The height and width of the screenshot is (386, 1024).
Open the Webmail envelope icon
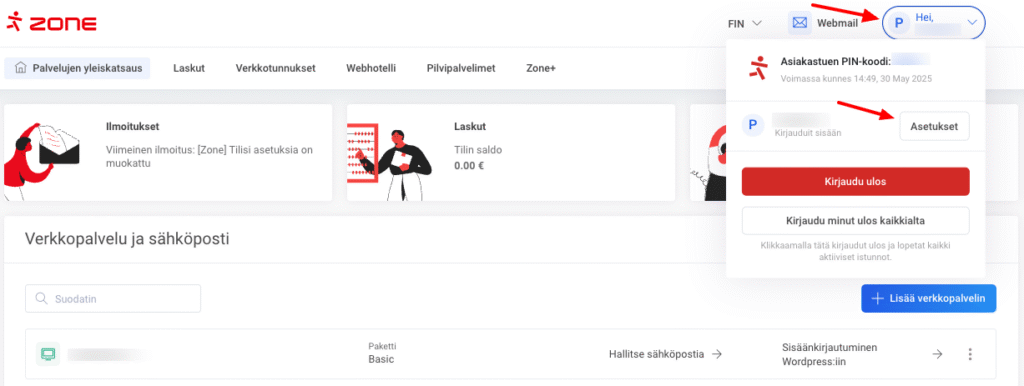799,24
